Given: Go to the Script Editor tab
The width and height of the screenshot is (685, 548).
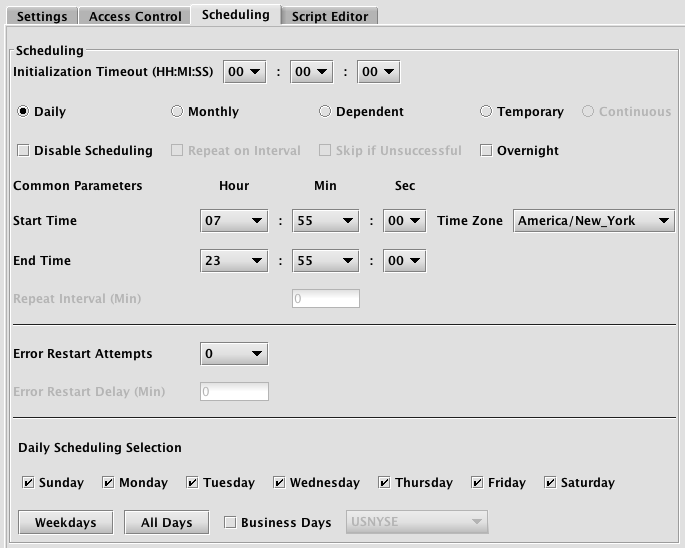Looking at the screenshot, I should pos(329,16).
